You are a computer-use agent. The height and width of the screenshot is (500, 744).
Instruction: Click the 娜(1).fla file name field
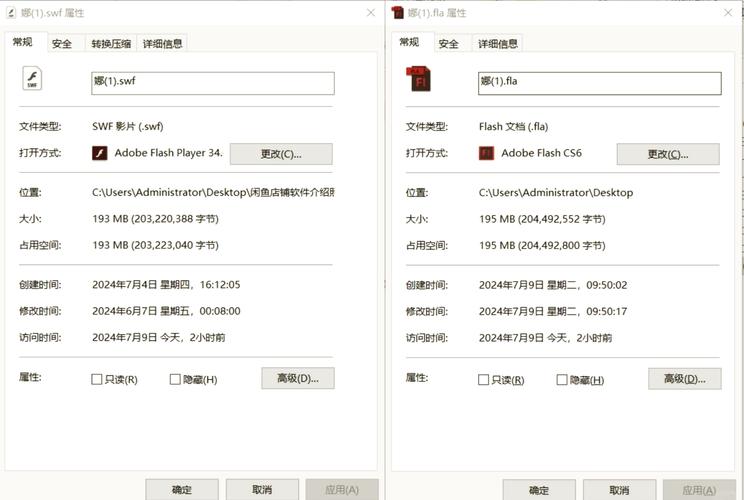[x=600, y=83]
